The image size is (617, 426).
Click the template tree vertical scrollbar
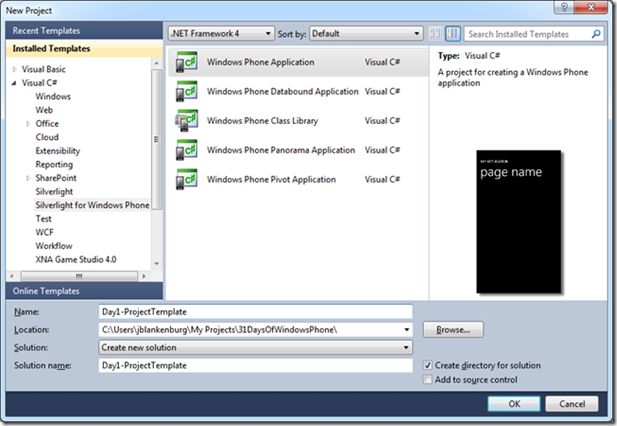tap(157, 139)
